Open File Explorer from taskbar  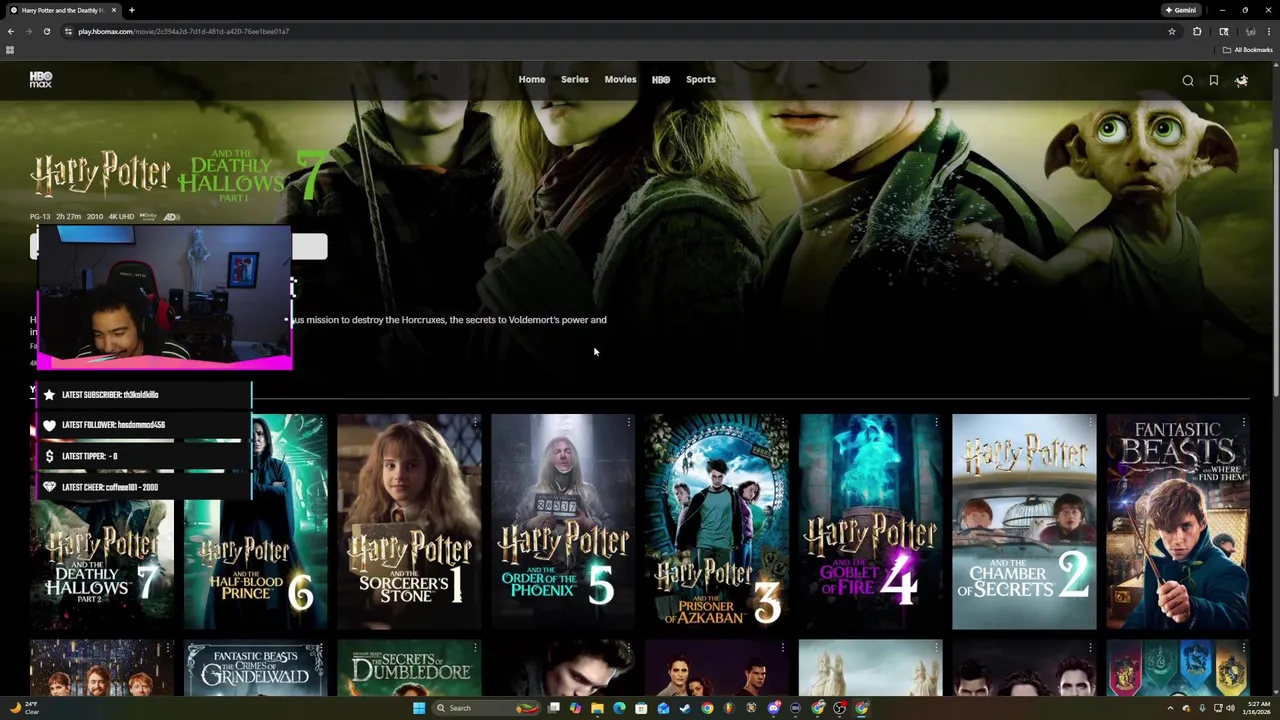click(597, 708)
